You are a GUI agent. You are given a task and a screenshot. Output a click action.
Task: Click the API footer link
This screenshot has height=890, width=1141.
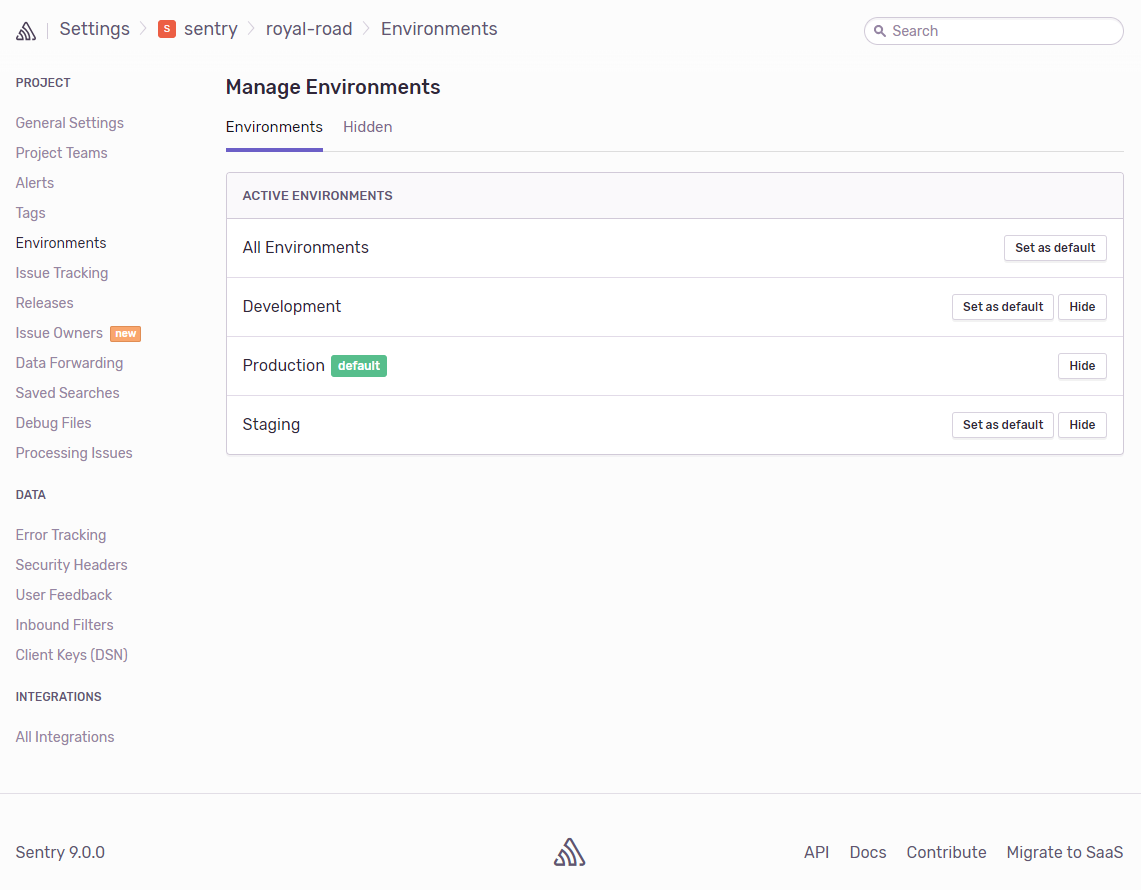(x=816, y=852)
